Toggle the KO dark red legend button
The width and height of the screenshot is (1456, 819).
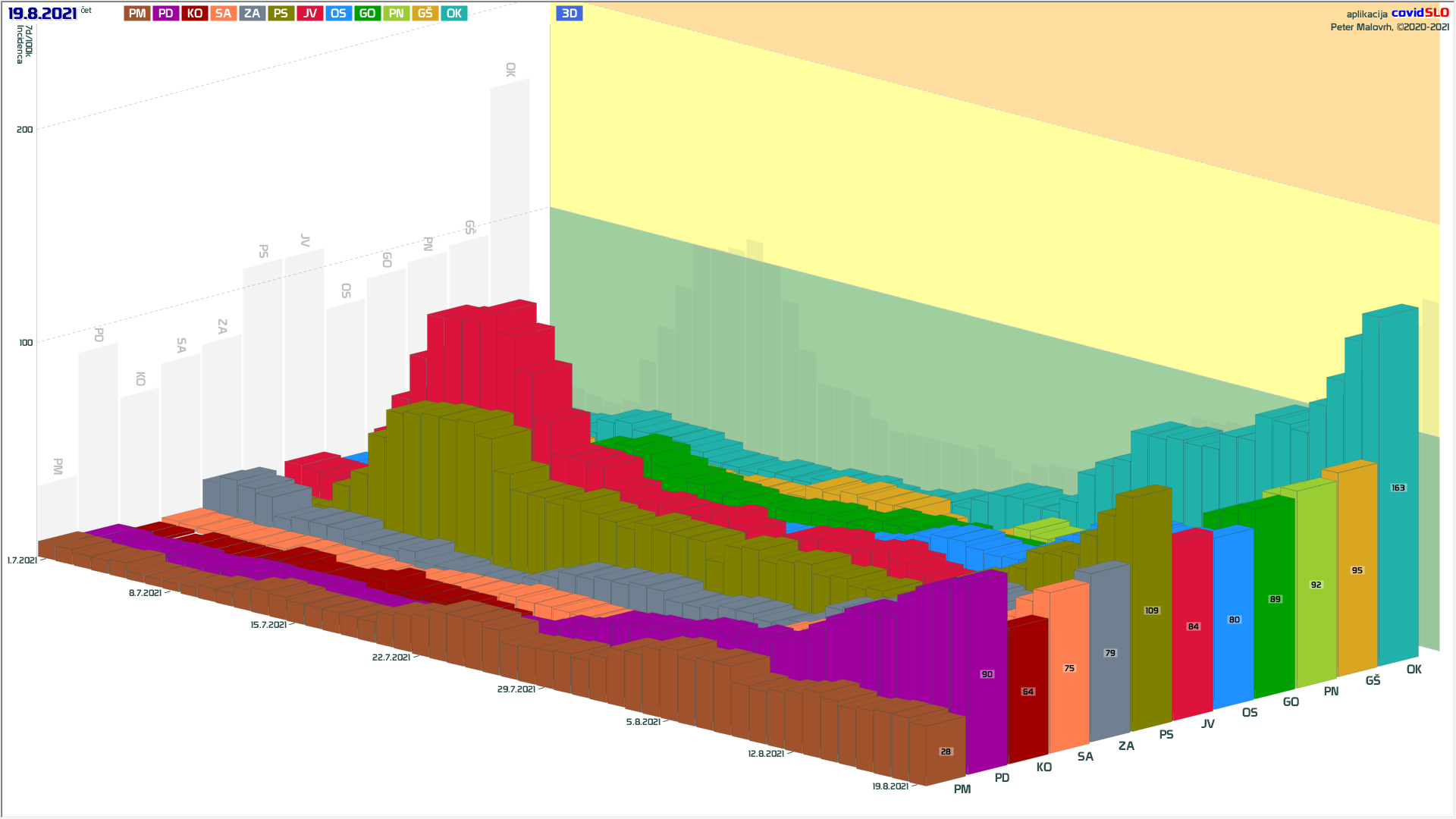coord(195,14)
